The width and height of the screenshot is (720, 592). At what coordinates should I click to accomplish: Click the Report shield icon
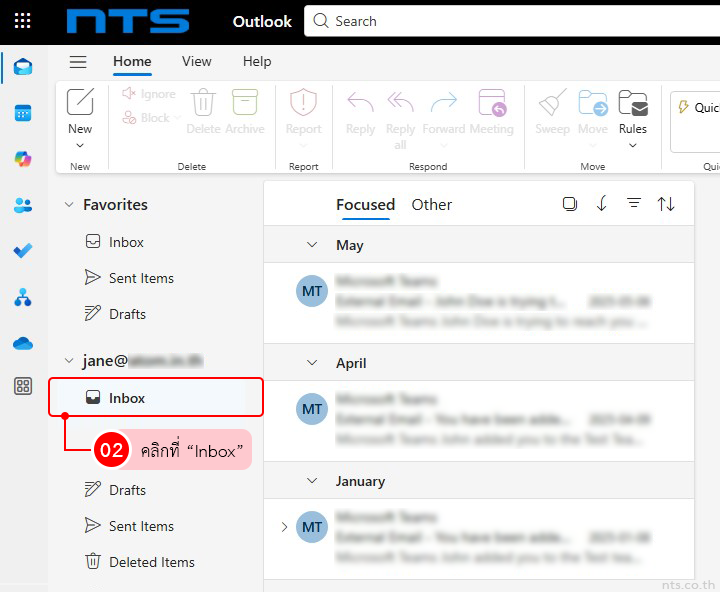[303, 102]
